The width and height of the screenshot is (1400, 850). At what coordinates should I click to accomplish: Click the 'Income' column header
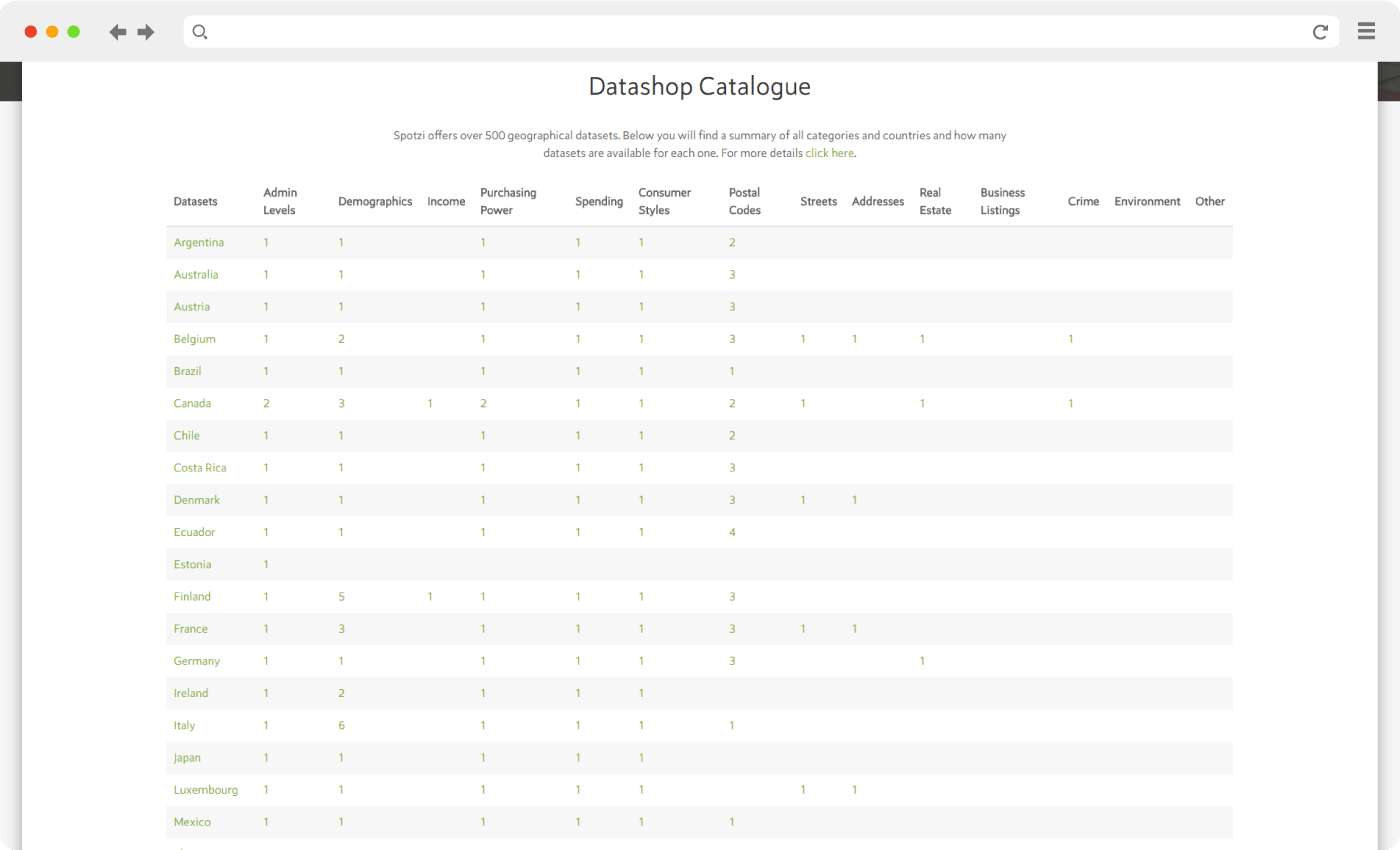click(446, 201)
